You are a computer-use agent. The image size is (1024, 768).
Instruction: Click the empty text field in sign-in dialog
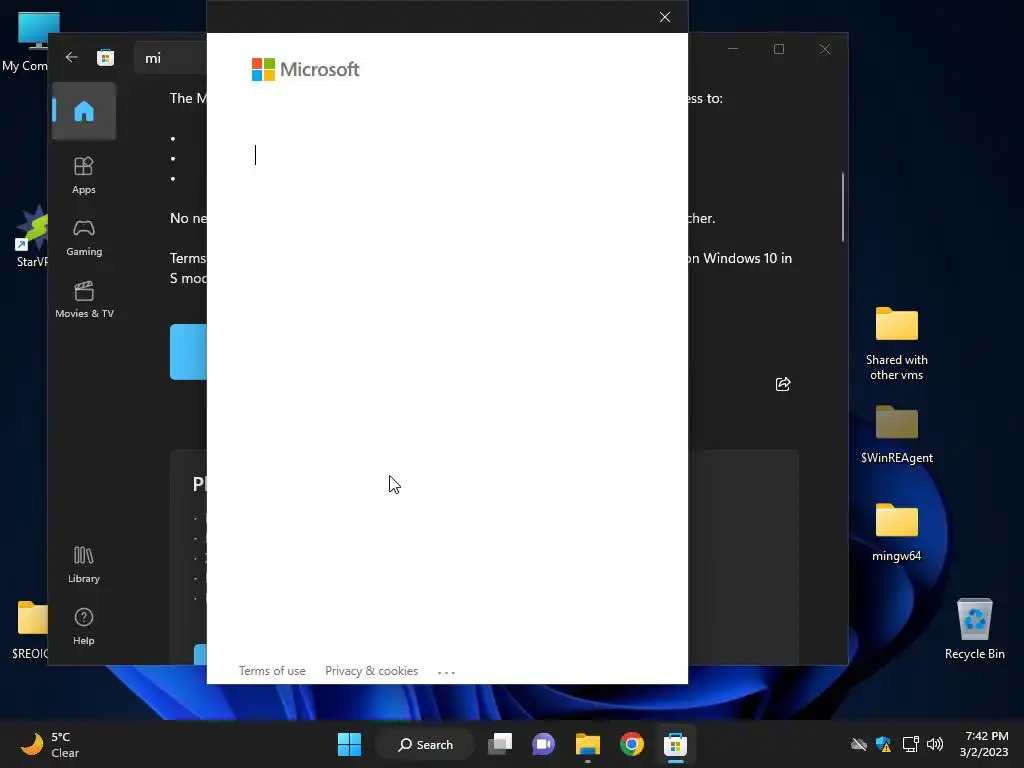click(x=447, y=155)
